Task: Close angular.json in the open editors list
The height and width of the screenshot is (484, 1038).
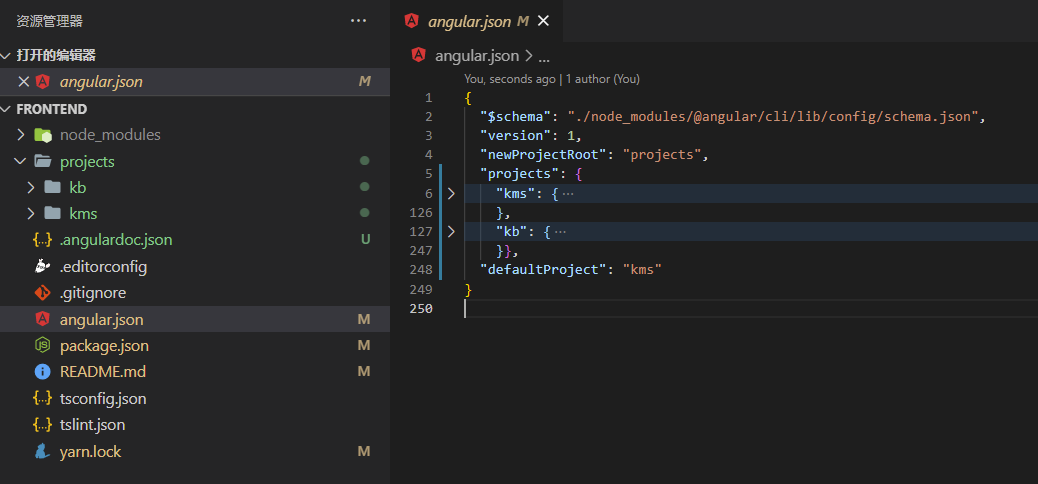Action: point(23,81)
